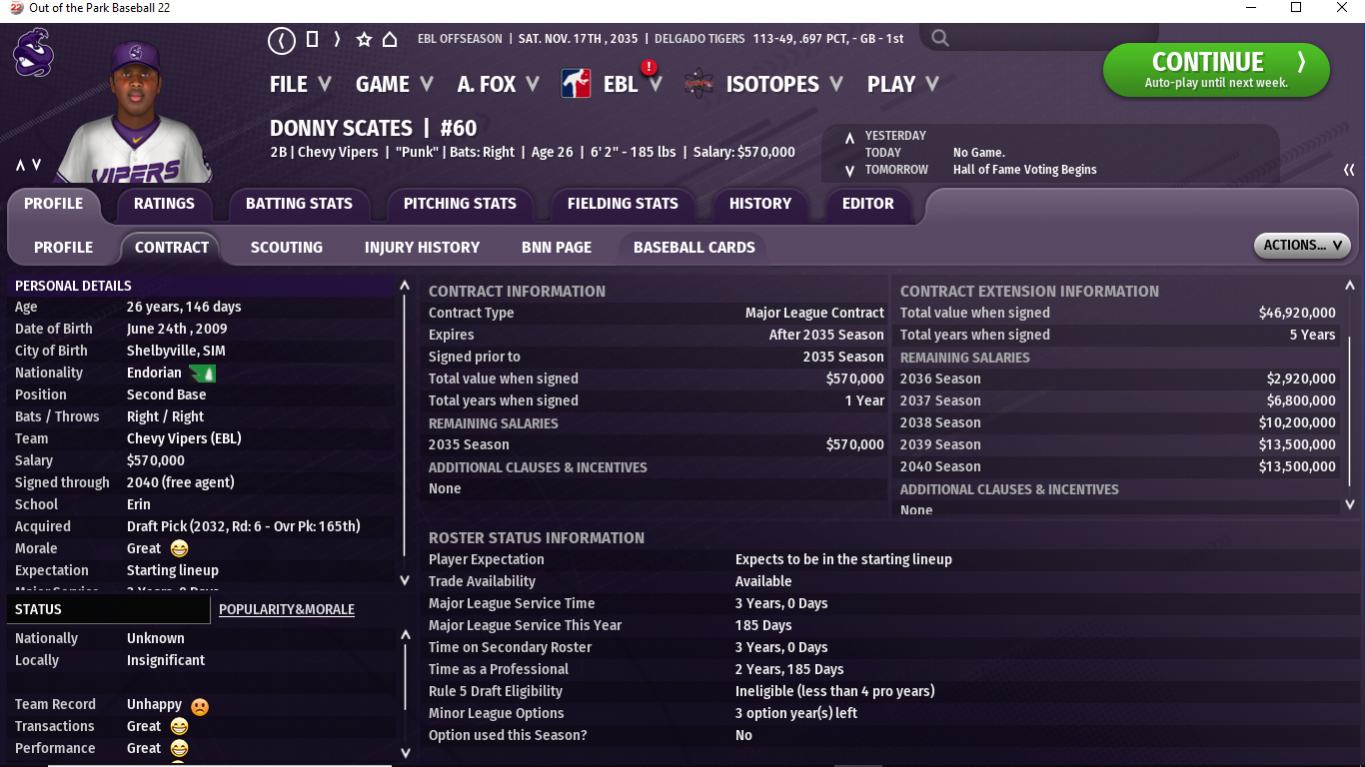Click the magnifying glass search icon
This screenshot has height=767, width=1365.
(x=940, y=39)
